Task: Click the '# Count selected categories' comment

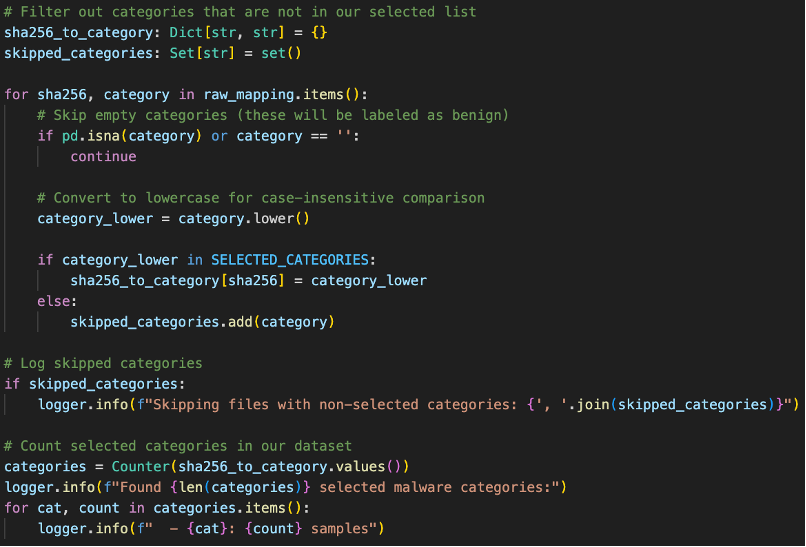Action: (178, 445)
